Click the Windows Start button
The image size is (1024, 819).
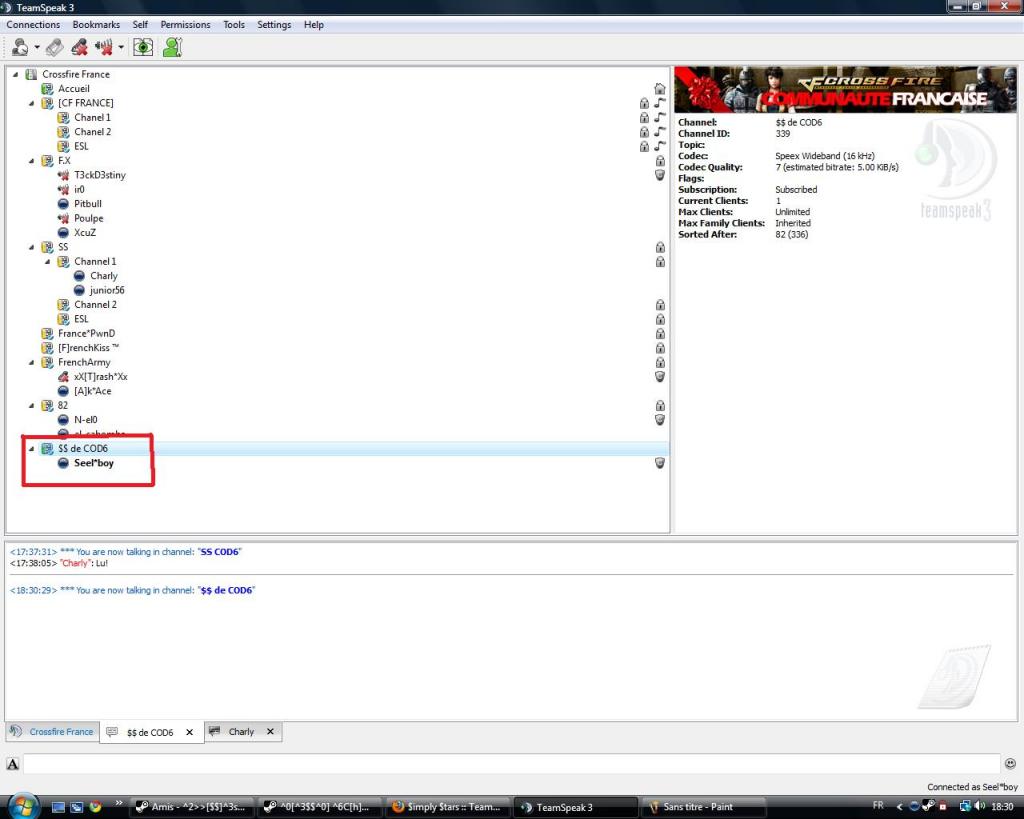click(24, 806)
